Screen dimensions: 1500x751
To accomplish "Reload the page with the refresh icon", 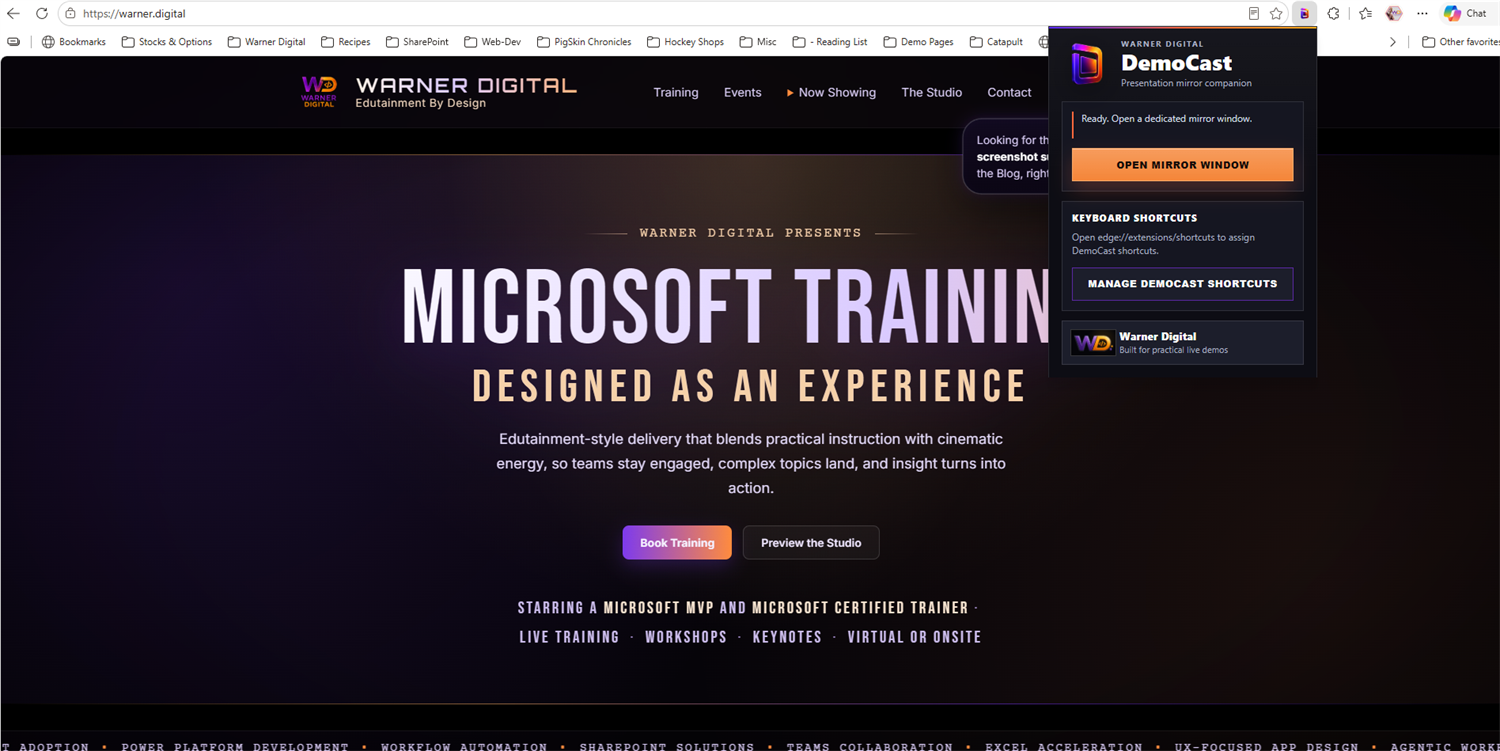I will (x=42, y=14).
